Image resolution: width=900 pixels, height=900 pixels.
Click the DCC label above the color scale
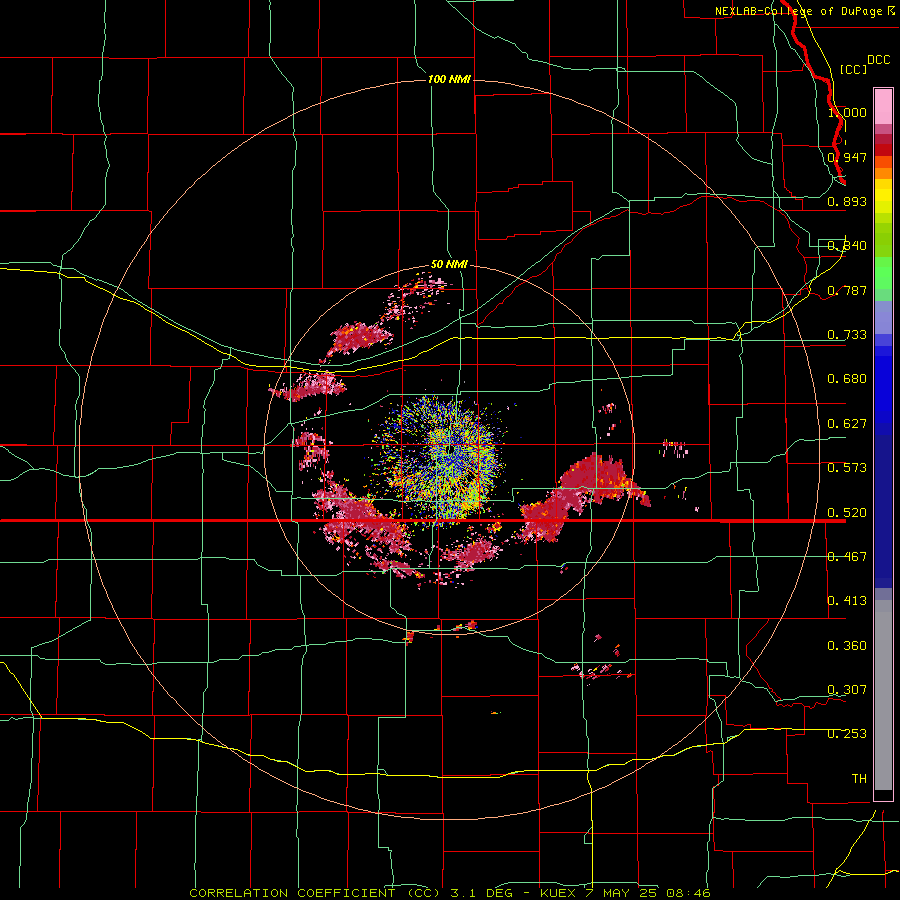[878, 60]
